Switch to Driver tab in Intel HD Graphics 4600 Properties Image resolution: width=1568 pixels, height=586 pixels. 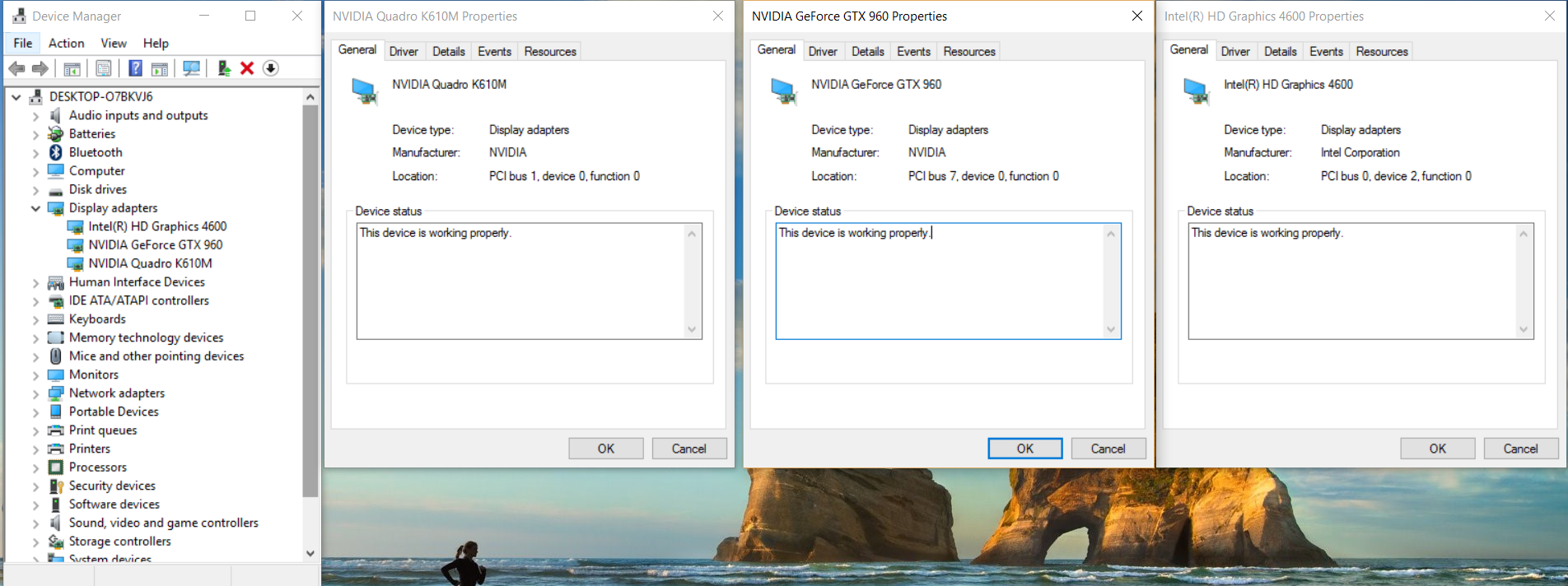click(1235, 51)
